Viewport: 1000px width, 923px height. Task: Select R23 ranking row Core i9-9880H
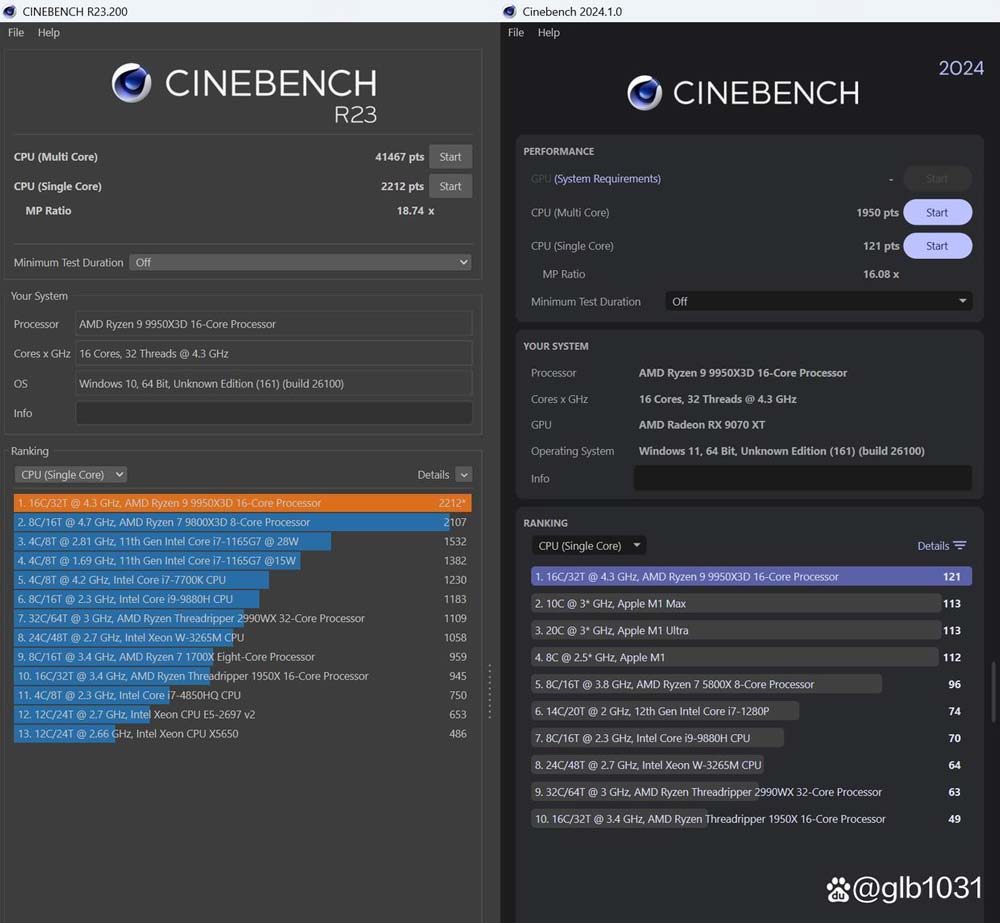[x=242, y=599]
